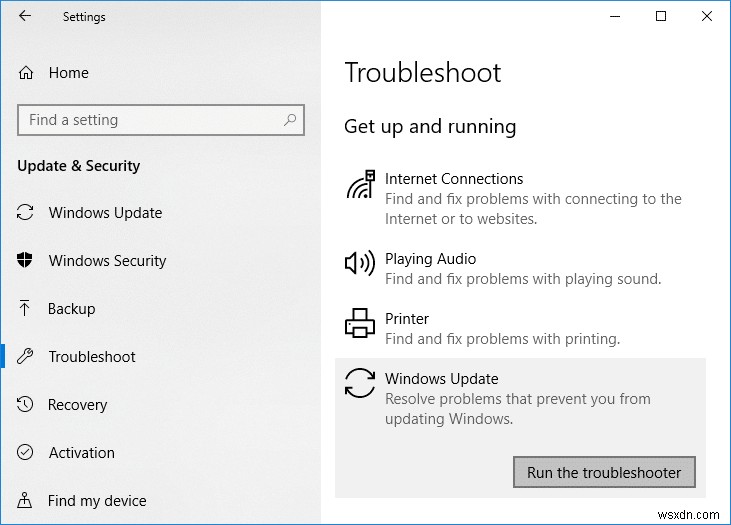Click the Printer icon
731x525 pixels.
360,324
